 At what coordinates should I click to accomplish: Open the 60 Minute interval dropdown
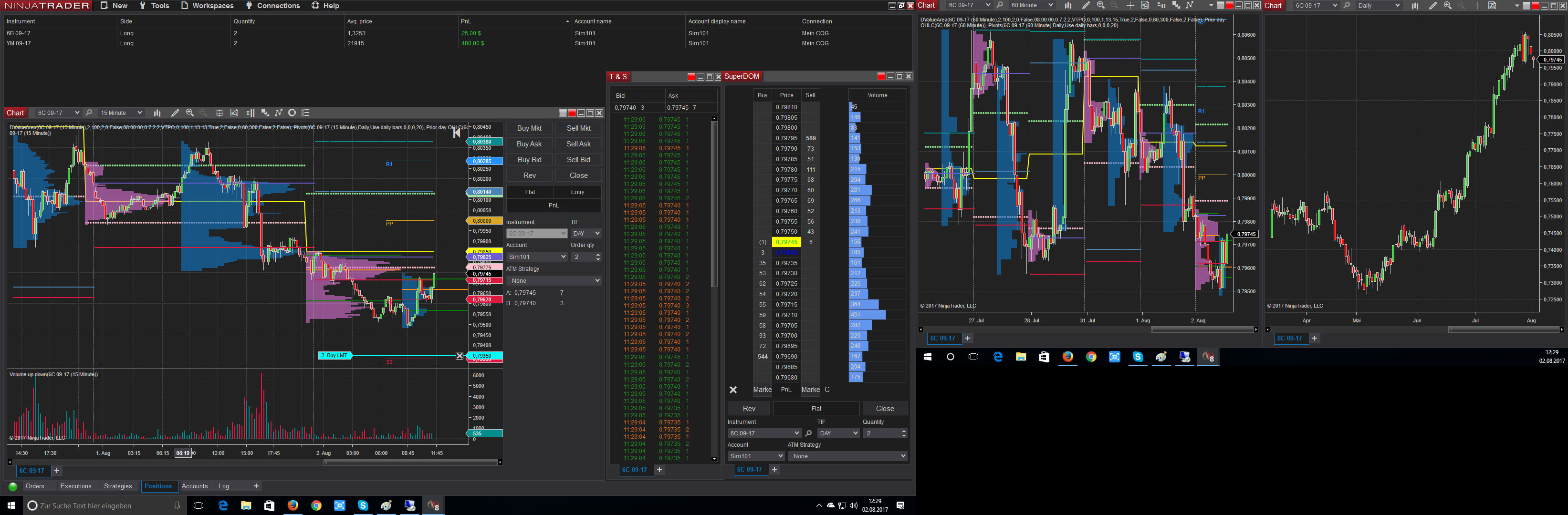point(1031,5)
